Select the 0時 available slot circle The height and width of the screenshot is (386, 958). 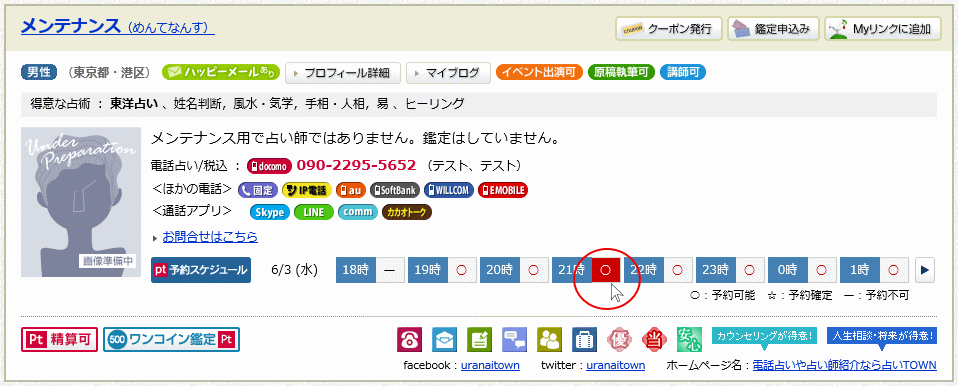[822, 270]
